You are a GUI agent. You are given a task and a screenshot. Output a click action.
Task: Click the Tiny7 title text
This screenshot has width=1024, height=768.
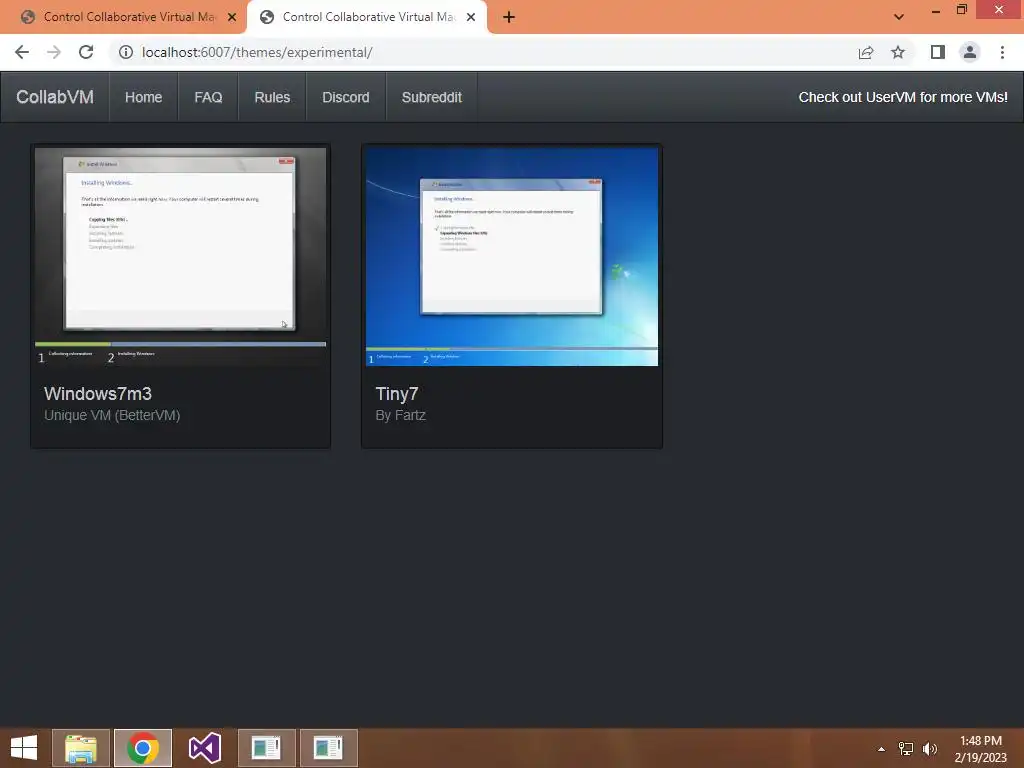[396, 394]
